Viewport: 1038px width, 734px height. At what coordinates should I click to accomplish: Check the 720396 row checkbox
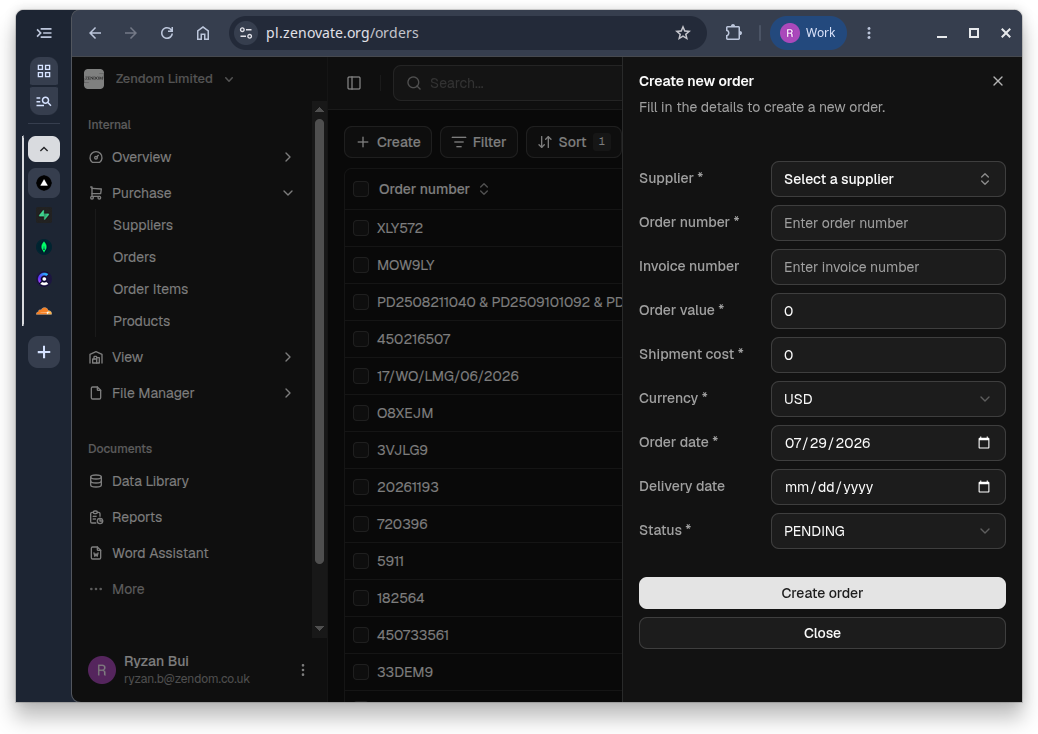(361, 525)
